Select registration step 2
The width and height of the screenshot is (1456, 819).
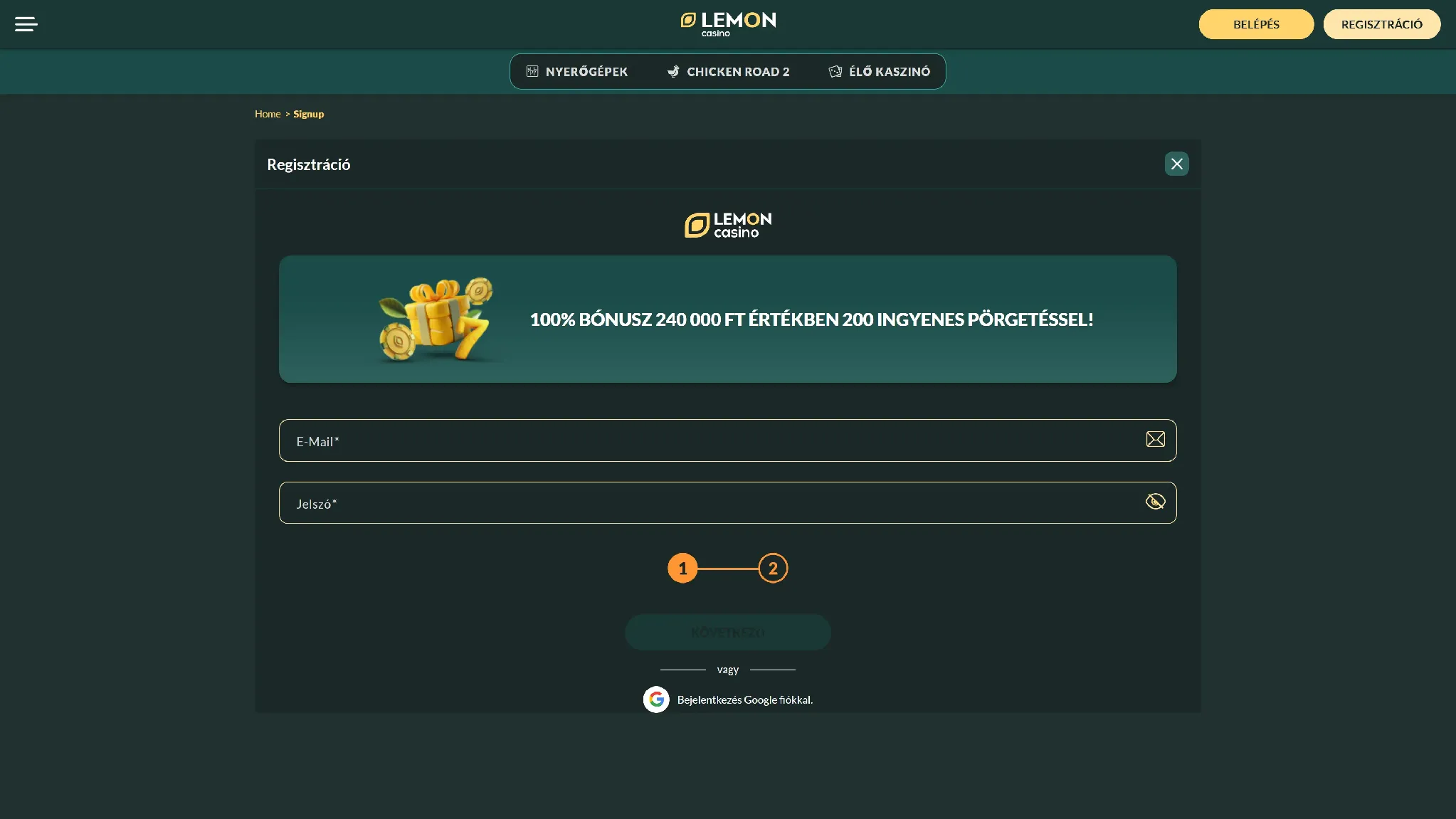773,568
